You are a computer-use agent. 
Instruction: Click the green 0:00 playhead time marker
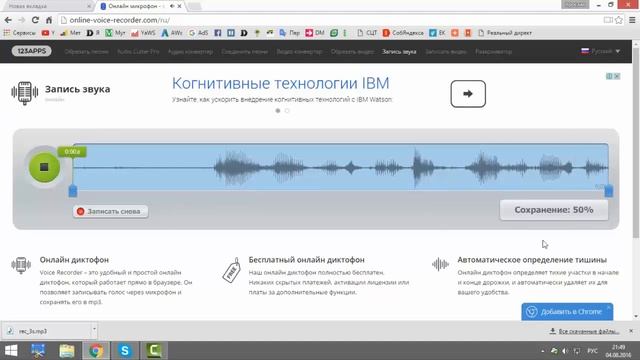(x=72, y=152)
